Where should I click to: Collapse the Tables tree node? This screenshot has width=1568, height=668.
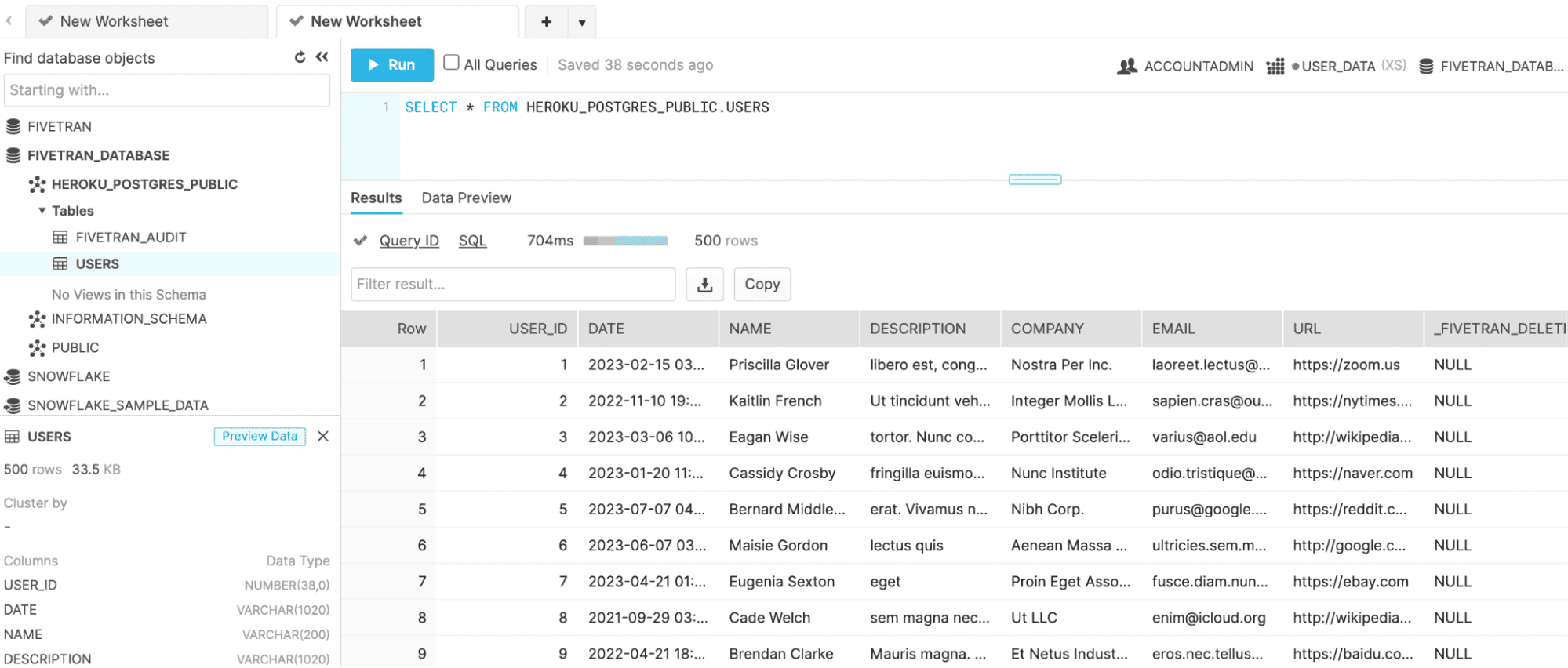coord(42,211)
